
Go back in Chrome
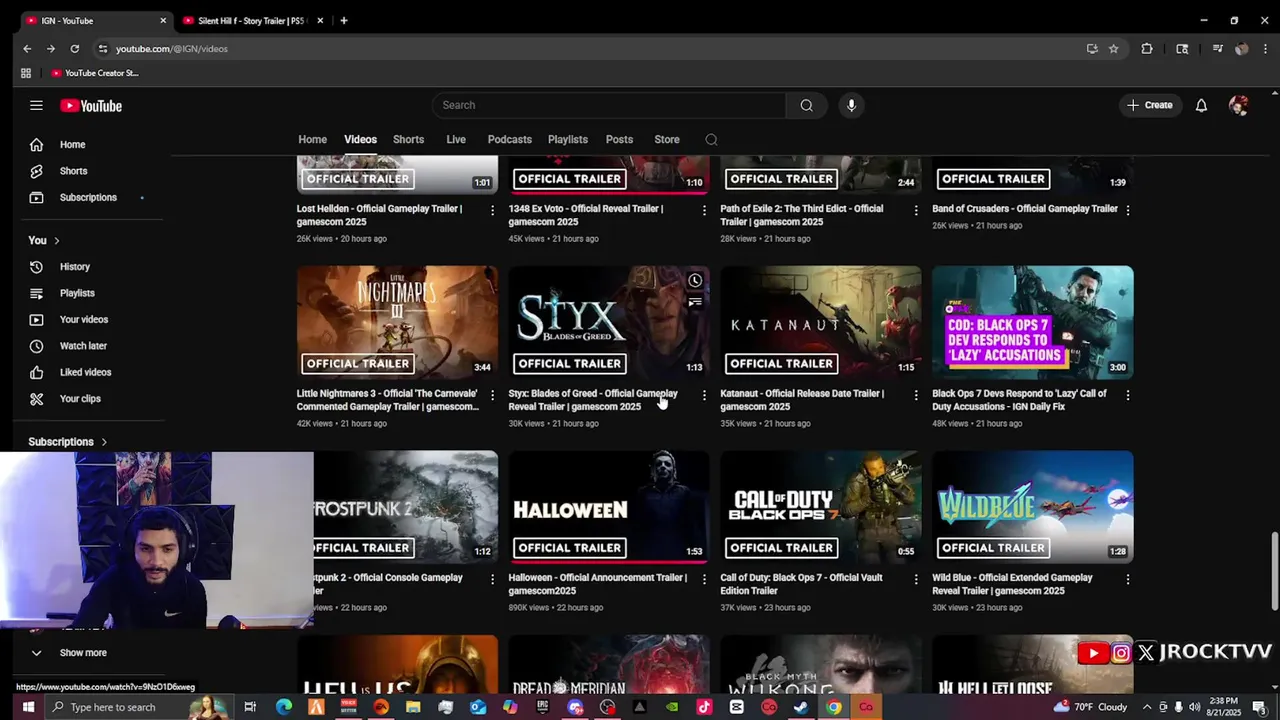[x=27, y=48]
